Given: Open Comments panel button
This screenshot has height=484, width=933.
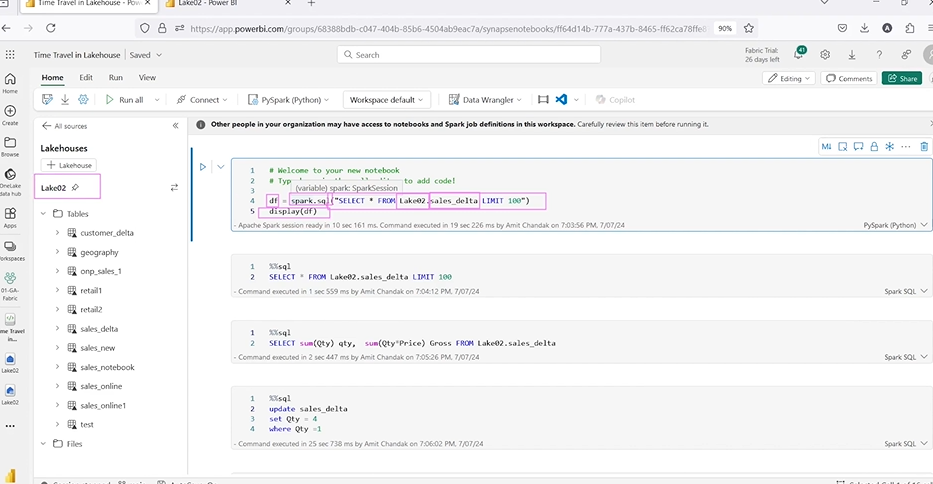Looking at the screenshot, I should pyautogui.click(x=849, y=79).
